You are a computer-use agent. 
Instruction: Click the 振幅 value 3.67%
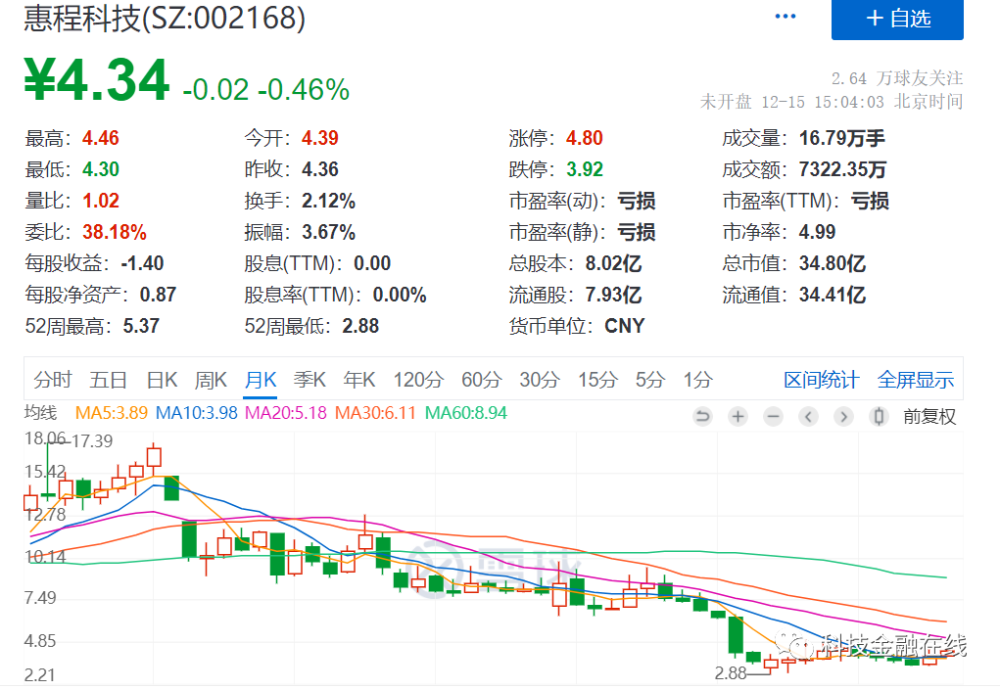(328, 231)
